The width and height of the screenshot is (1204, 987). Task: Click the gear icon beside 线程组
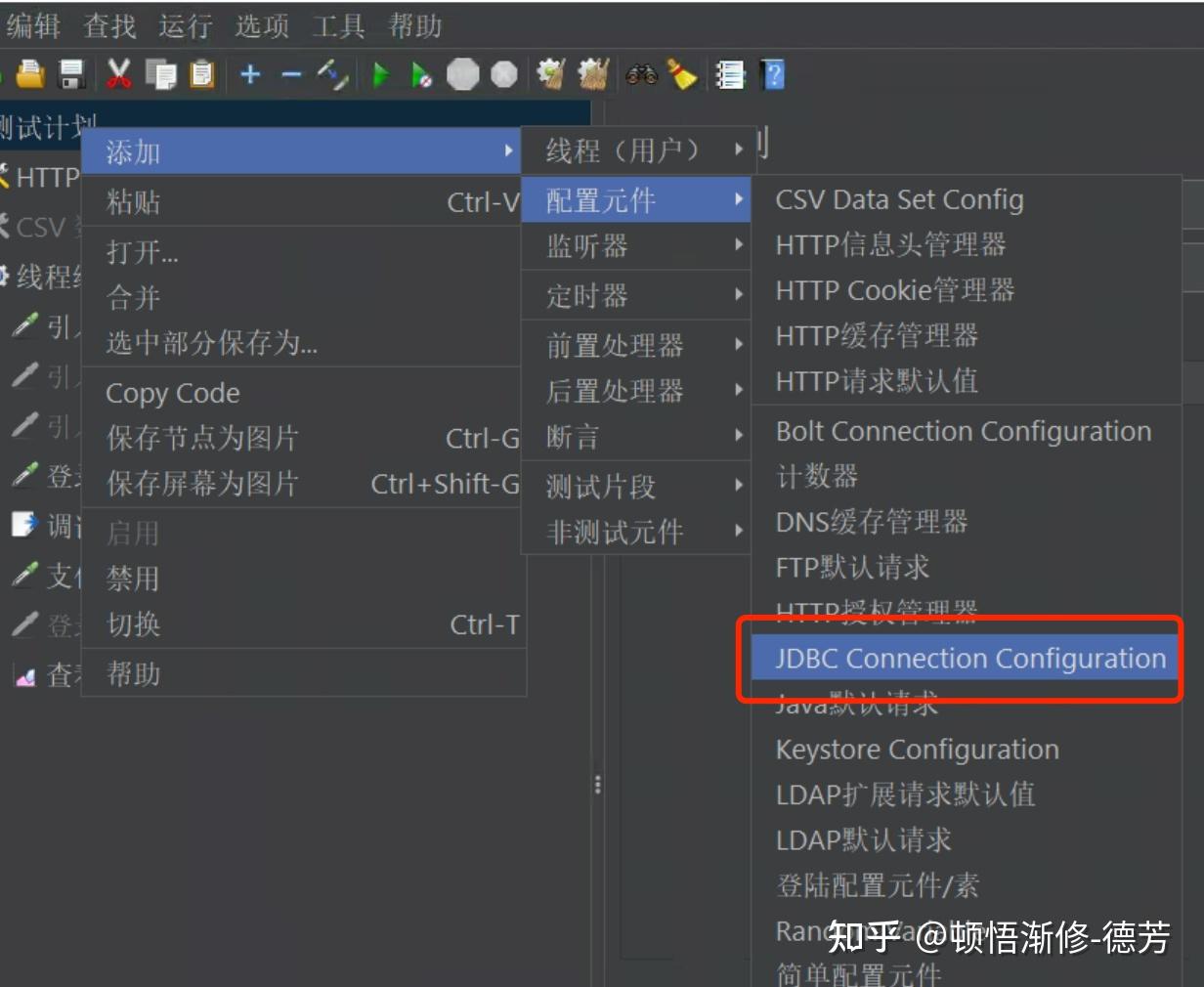pyautogui.click(x=4, y=277)
